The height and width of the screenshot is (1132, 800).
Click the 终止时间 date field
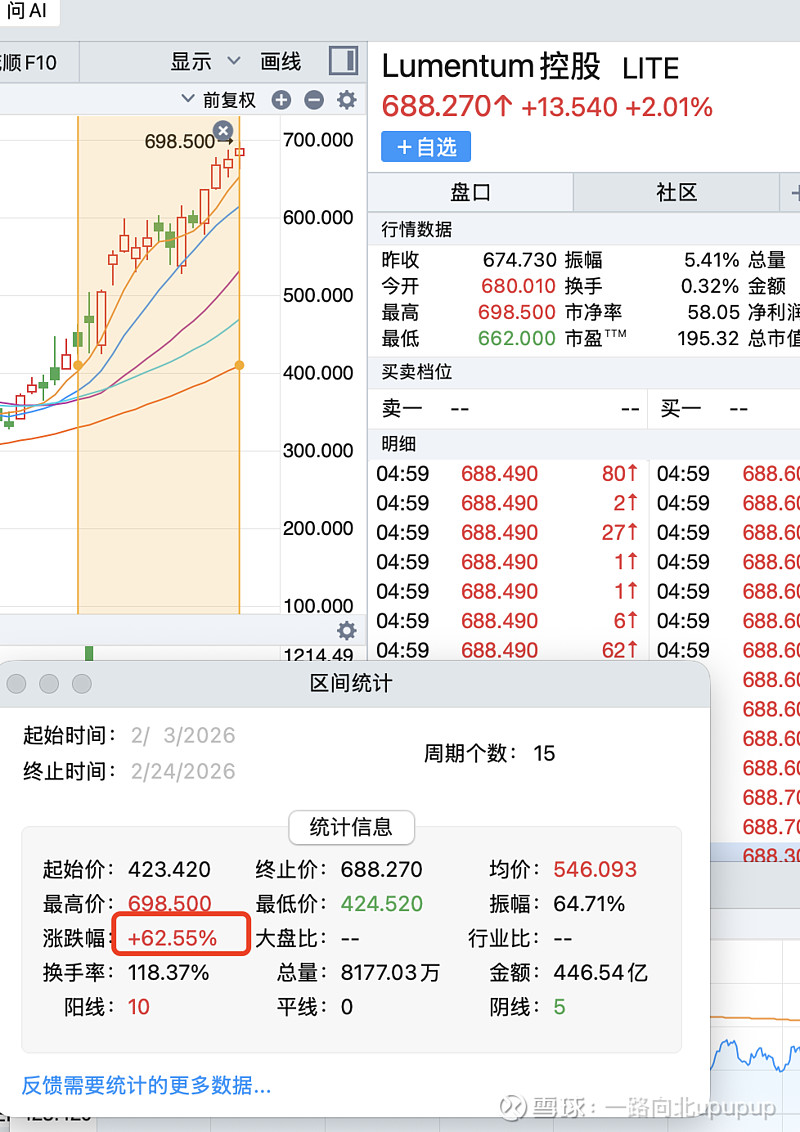pos(183,771)
